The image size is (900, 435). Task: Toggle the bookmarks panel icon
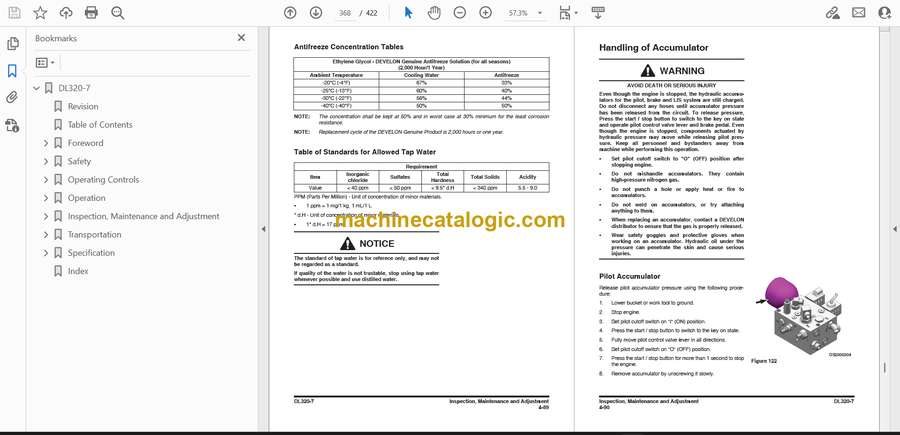[12, 71]
